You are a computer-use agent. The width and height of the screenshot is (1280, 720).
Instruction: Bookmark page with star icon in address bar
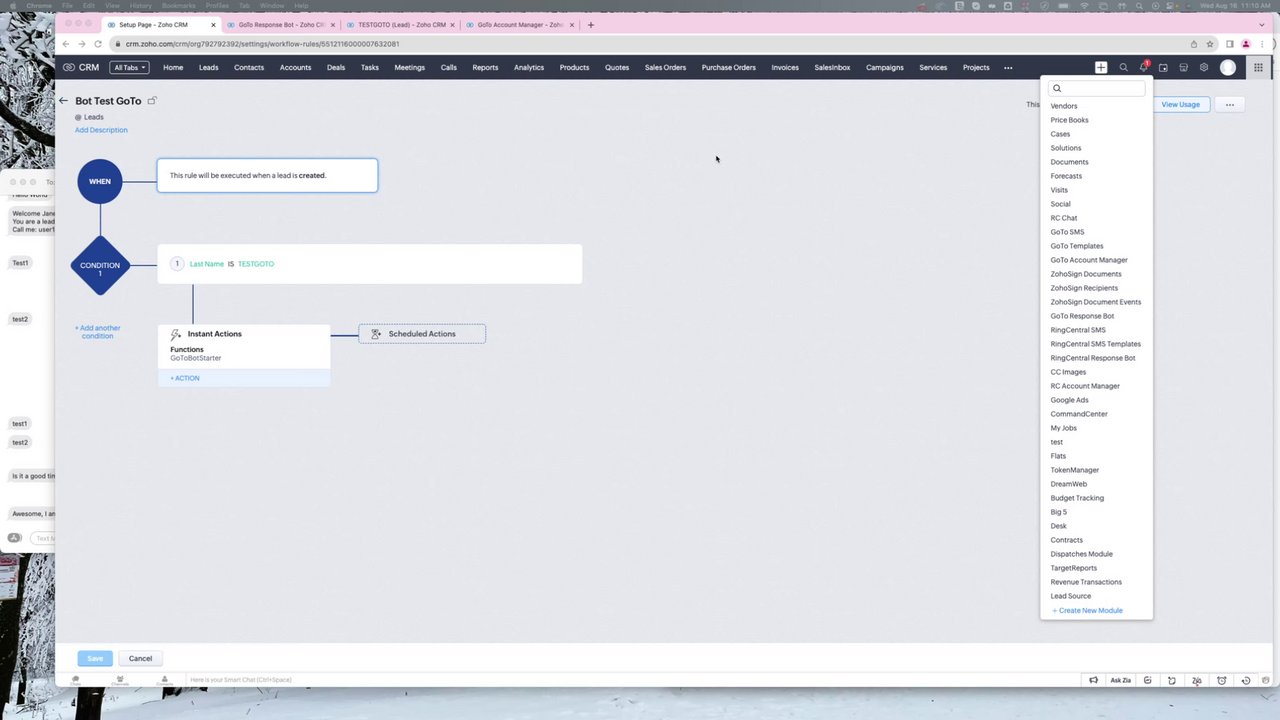pyautogui.click(x=1210, y=44)
